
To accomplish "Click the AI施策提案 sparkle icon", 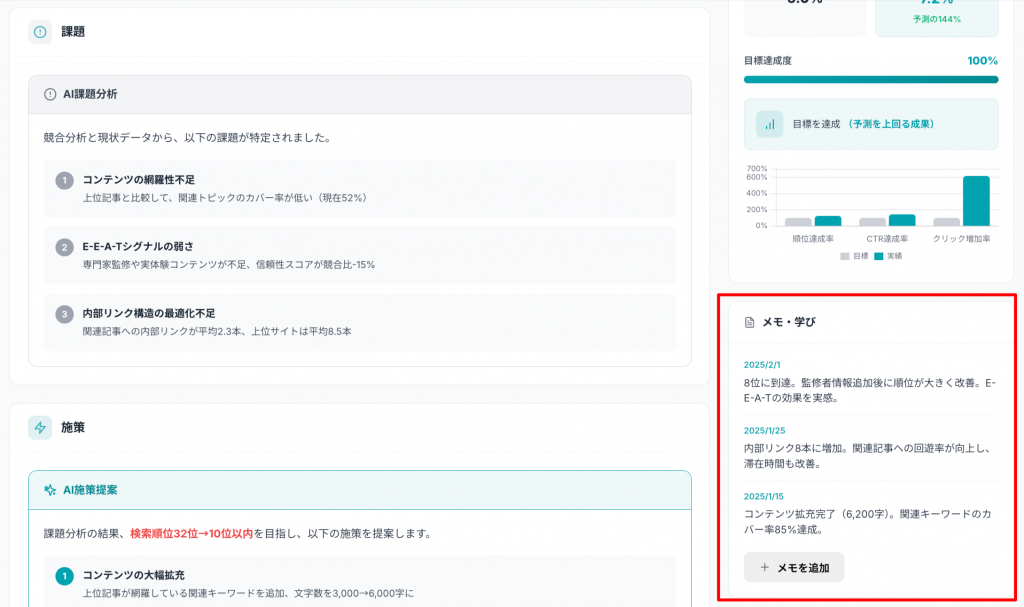I will coord(50,490).
